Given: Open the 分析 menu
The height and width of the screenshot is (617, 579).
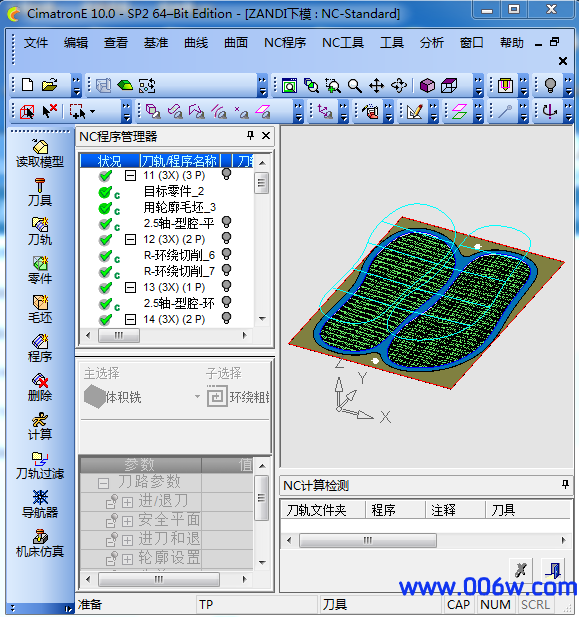Looking at the screenshot, I should [432, 42].
